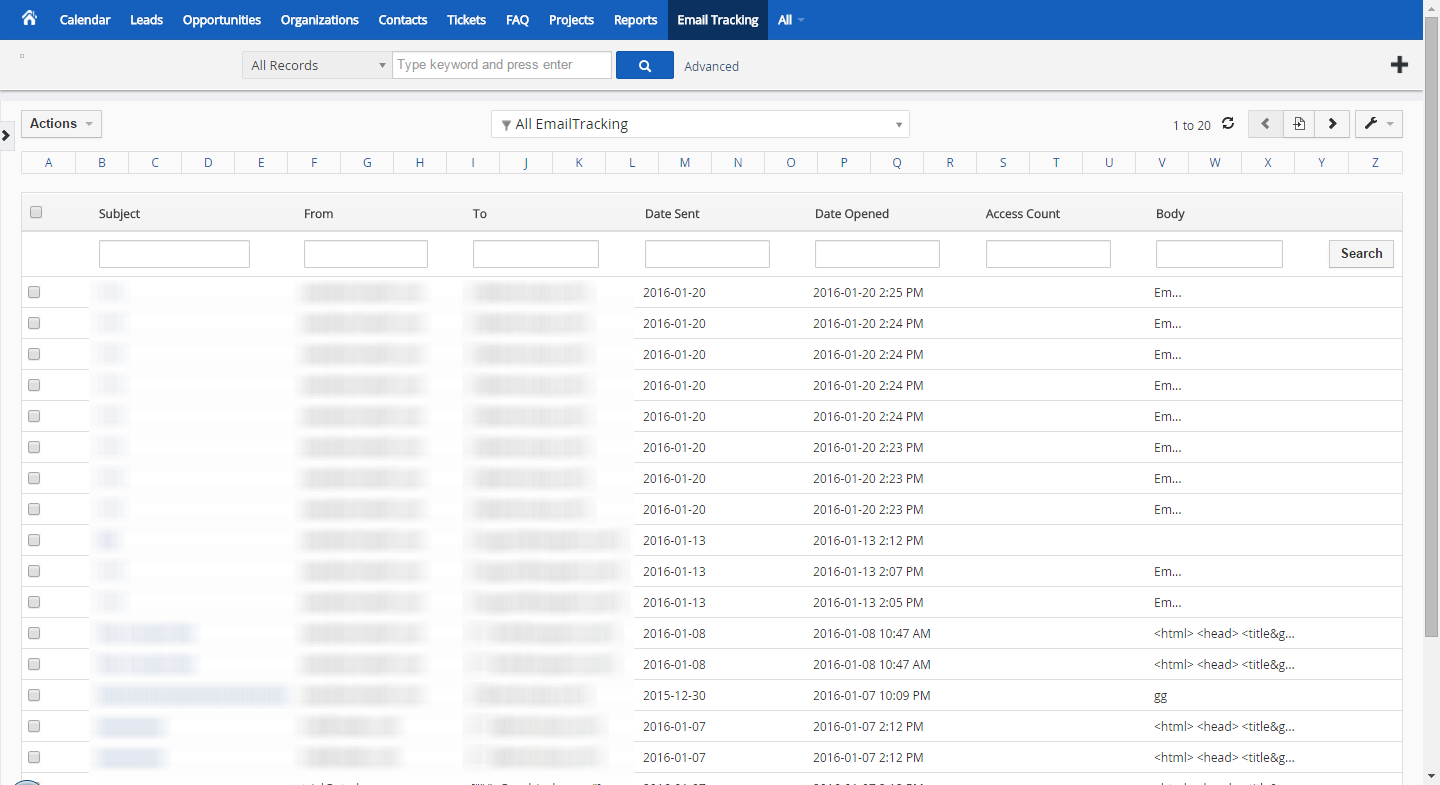Image resolution: width=1440 pixels, height=785 pixels.
Task: Open the All EmailTracking filter dropdown
Action: point(700,124)
